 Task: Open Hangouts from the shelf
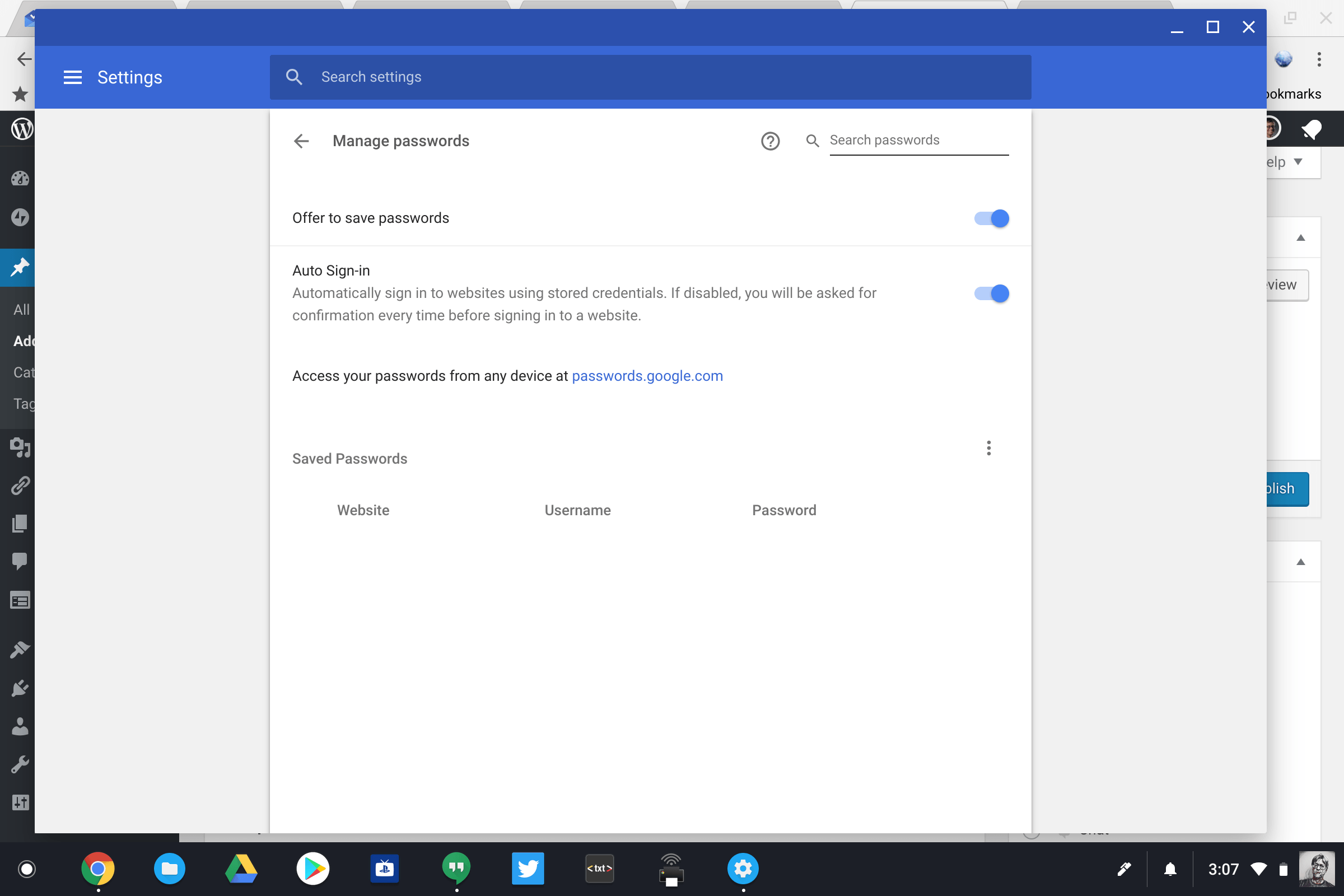[456, 869]
